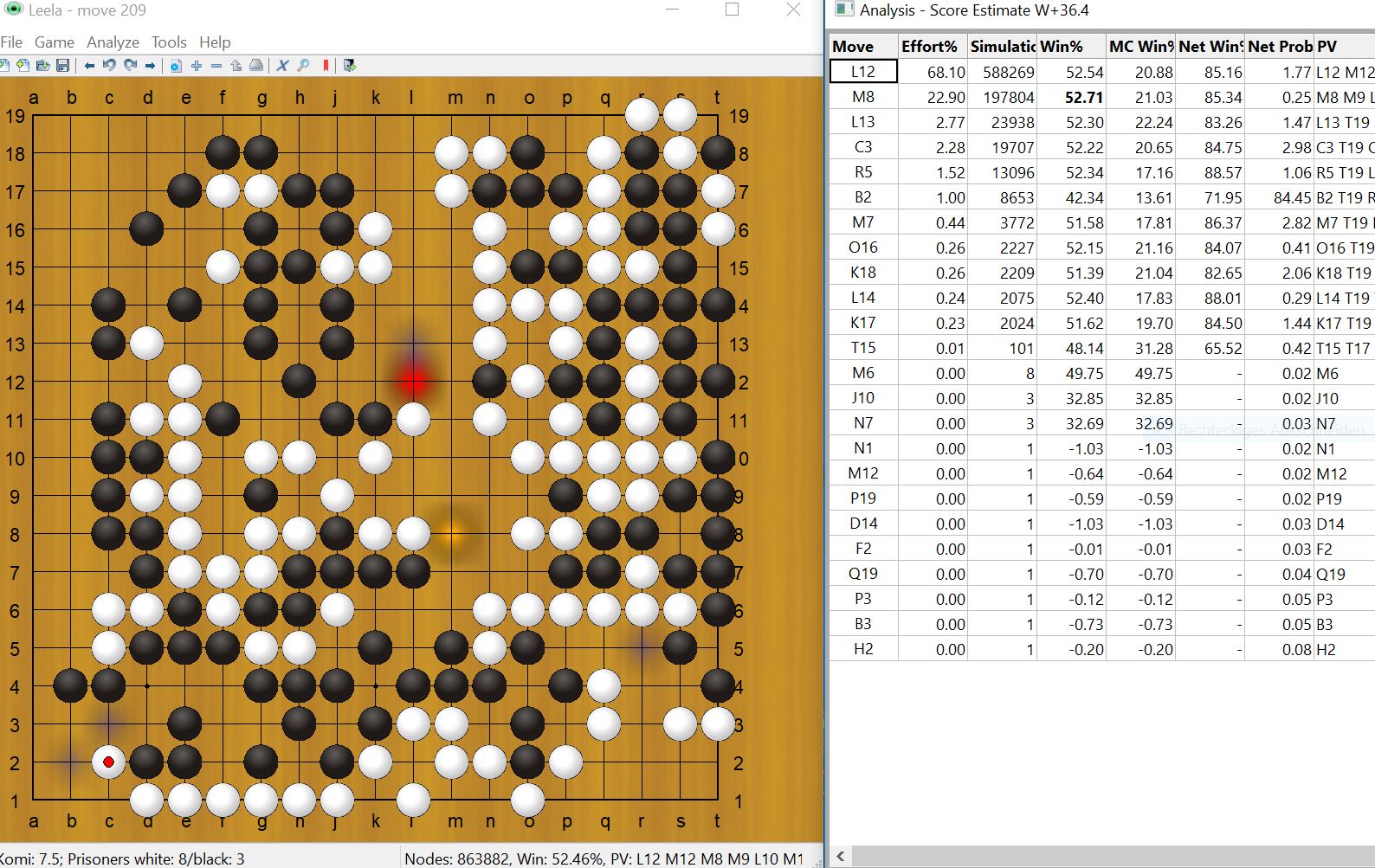Screen dimensions: 1375x868
Task: Click the force computer move gear icon
Action: coord(176,66)
